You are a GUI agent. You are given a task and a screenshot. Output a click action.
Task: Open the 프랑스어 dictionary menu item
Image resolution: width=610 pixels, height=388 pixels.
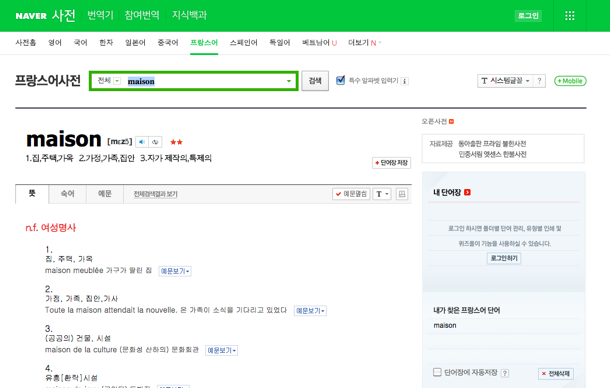point(204,42)
